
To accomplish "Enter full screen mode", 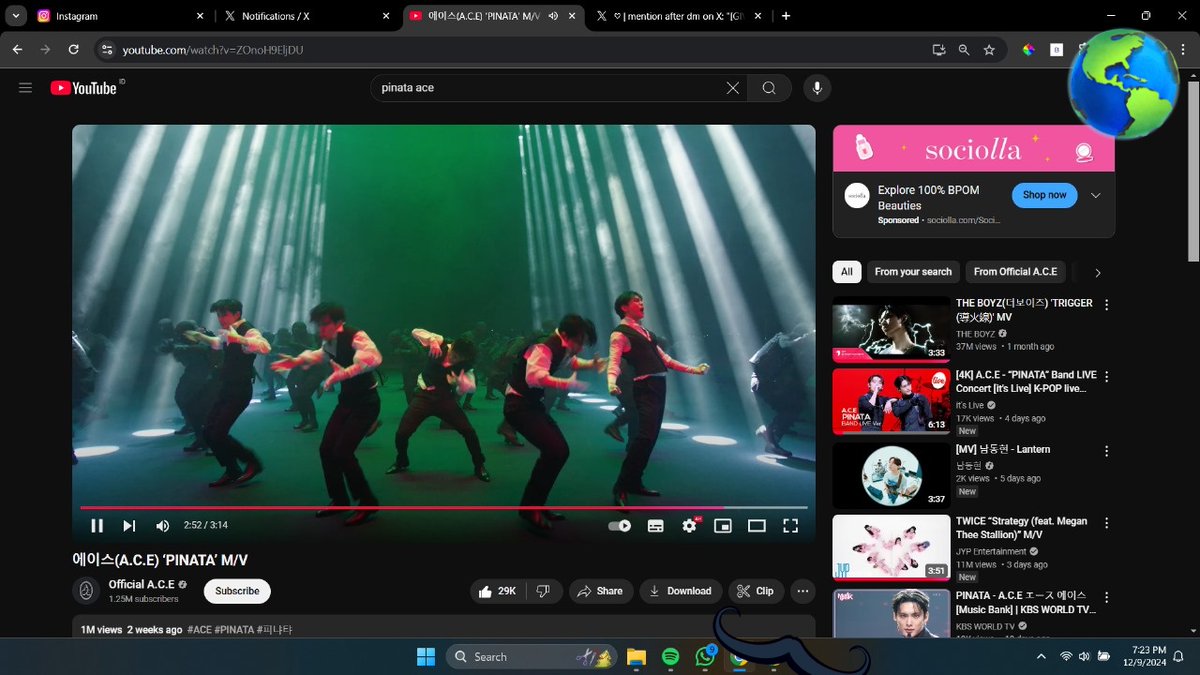I will pos(790,526).
